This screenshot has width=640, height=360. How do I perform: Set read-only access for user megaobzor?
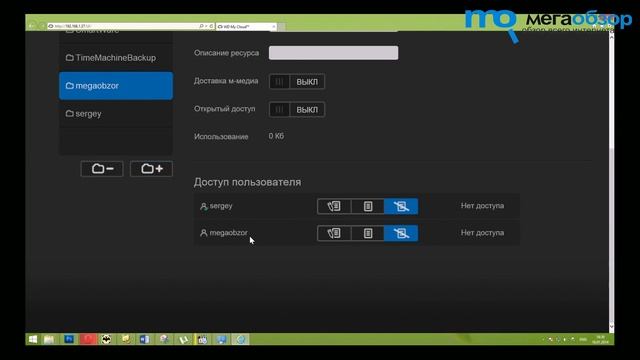[x=368, y=233]
